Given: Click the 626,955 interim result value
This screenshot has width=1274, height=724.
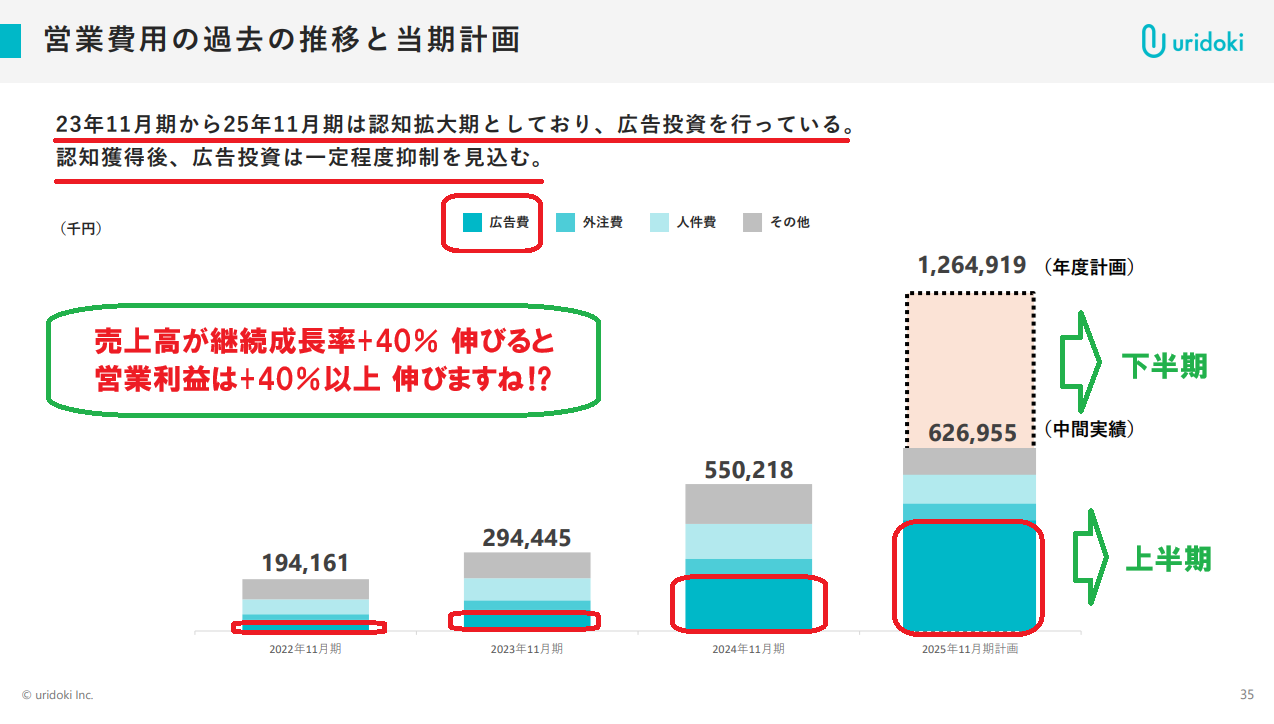Looking at the screenshot, I should coord(972,433).
